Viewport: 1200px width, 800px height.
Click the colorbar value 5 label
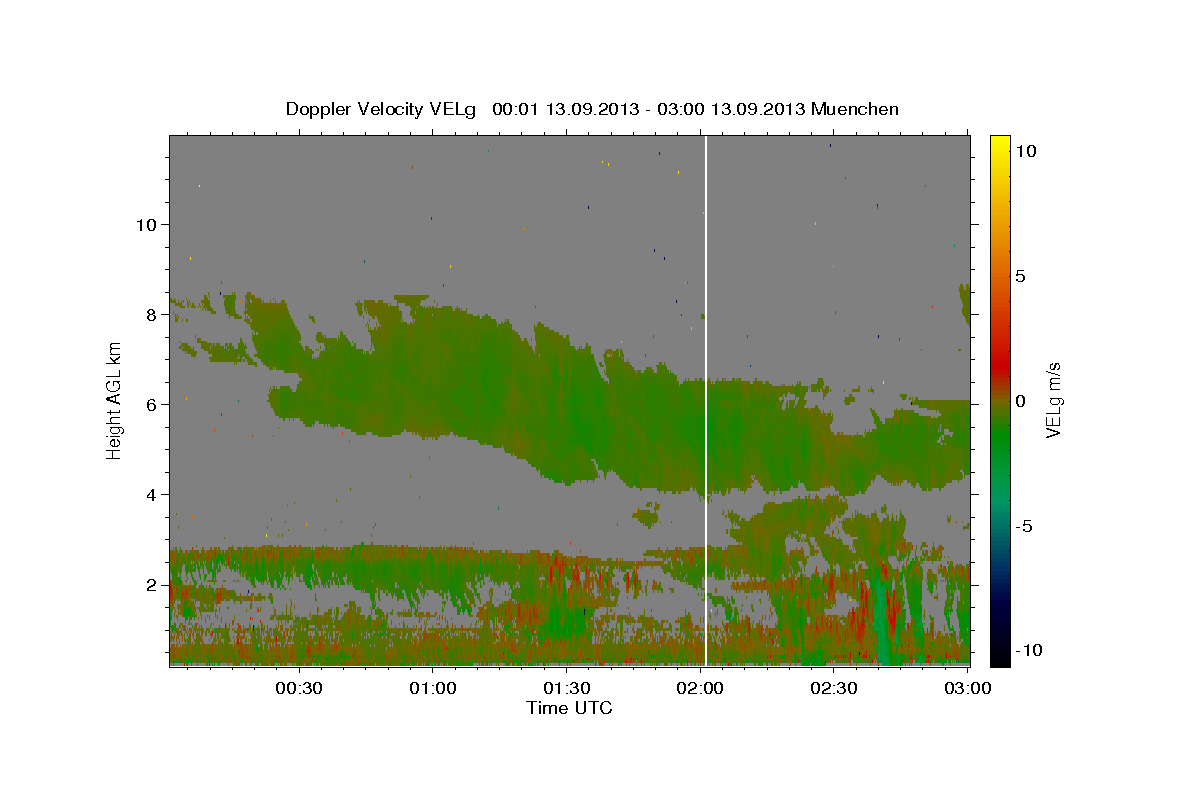click(1020, 275)
